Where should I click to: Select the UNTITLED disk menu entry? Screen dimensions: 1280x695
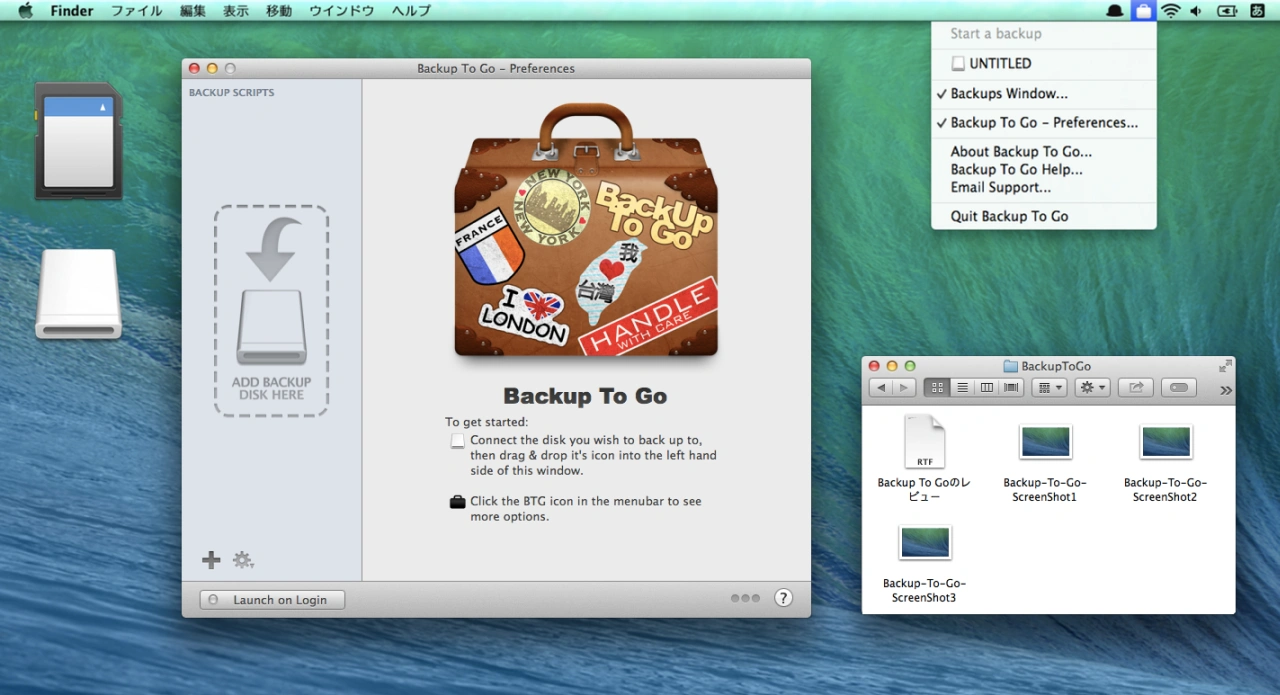point(999,63)
